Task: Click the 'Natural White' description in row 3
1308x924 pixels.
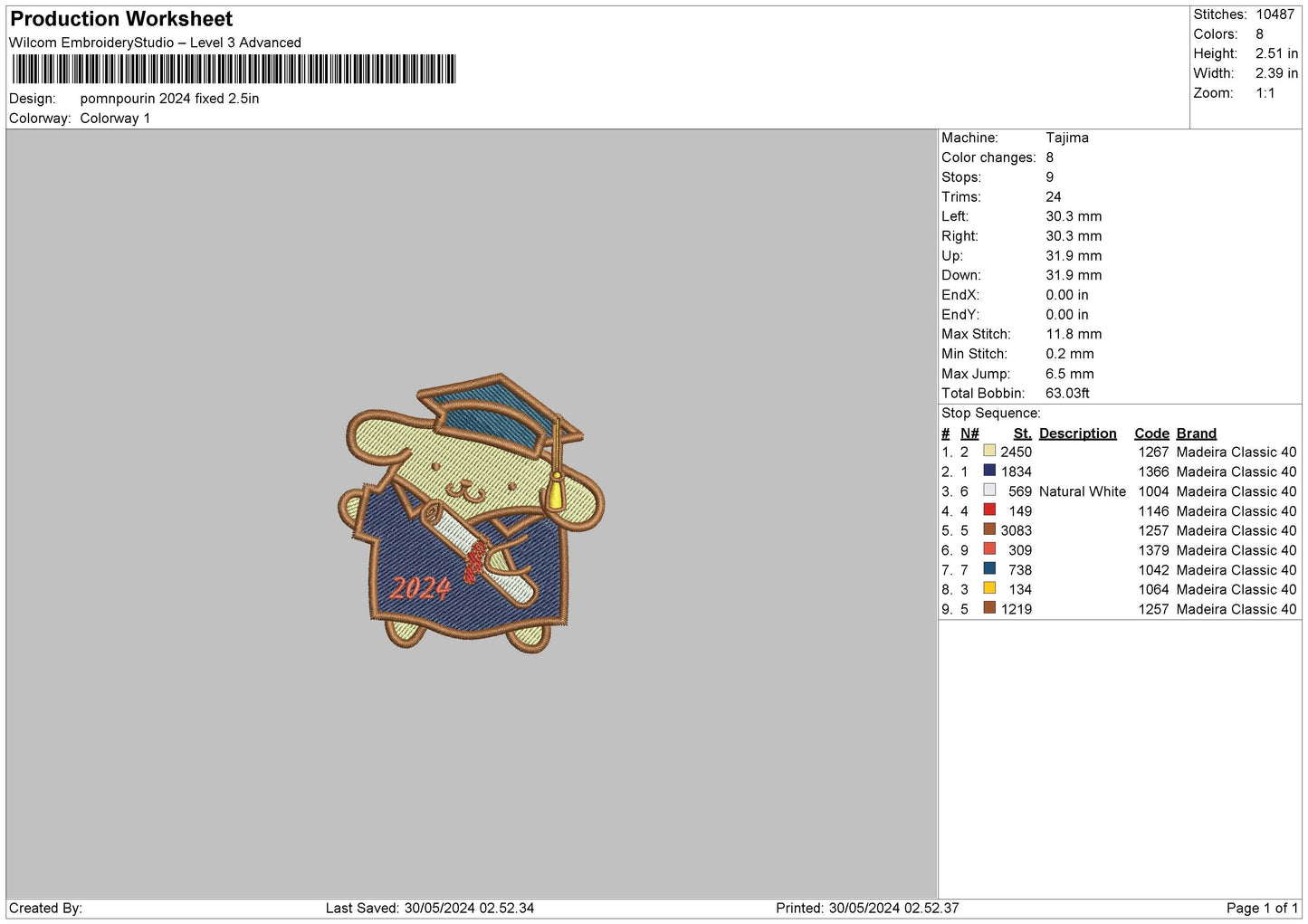Action: point(1083,491)
